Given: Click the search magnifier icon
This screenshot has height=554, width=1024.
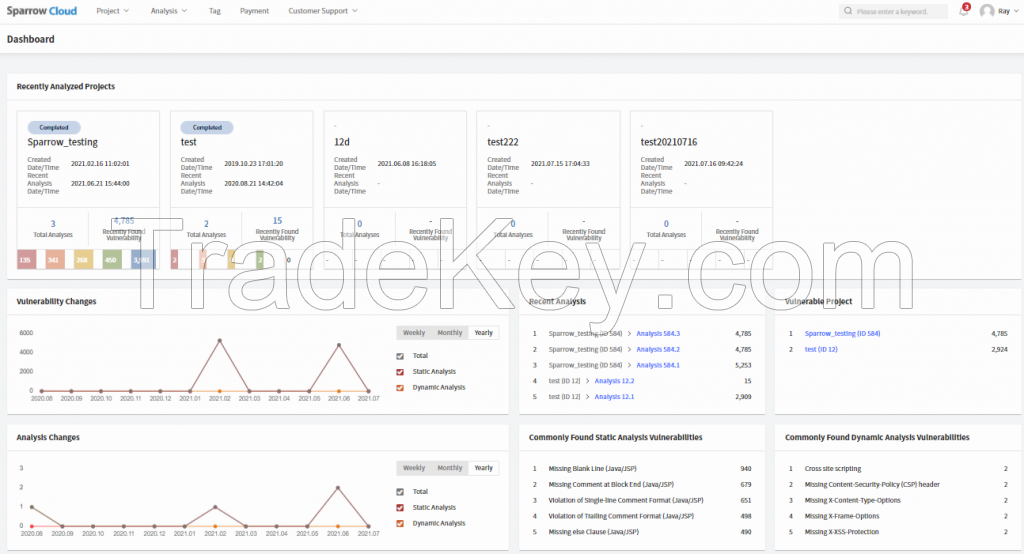Looking at the screenshot, I should (x=848, y=11).
